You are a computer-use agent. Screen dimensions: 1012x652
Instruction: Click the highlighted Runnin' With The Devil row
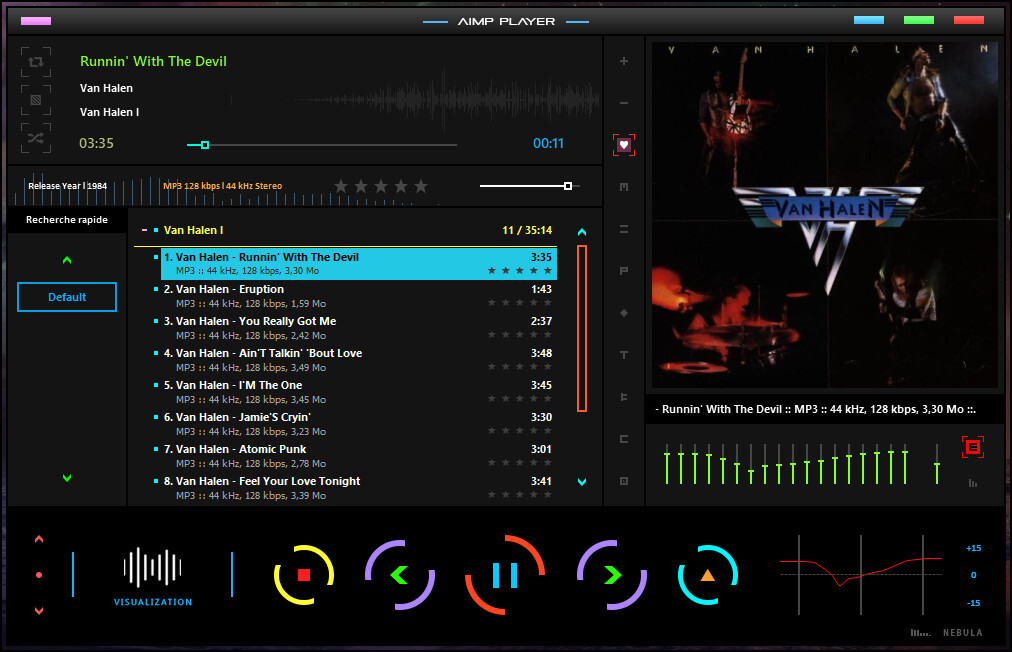point(358,263)
